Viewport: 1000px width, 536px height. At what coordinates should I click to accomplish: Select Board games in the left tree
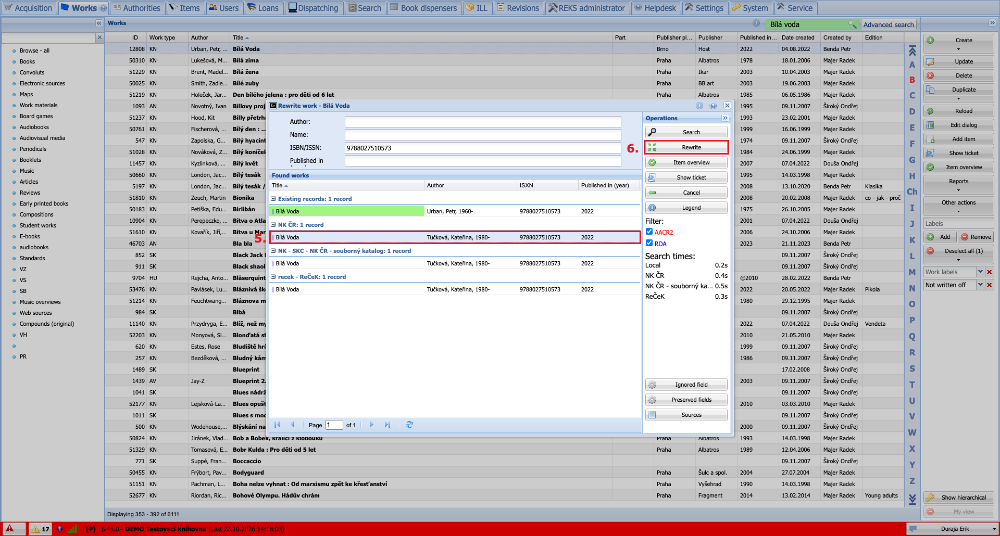coord(36,116)
